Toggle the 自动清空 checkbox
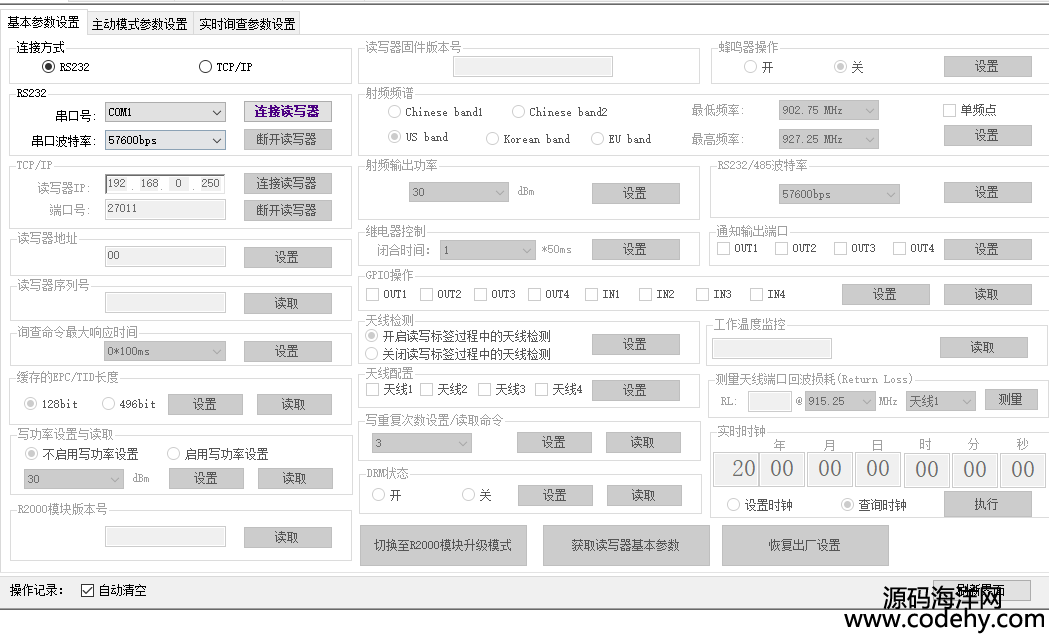Screen dimensions: 1049x639 87,590
